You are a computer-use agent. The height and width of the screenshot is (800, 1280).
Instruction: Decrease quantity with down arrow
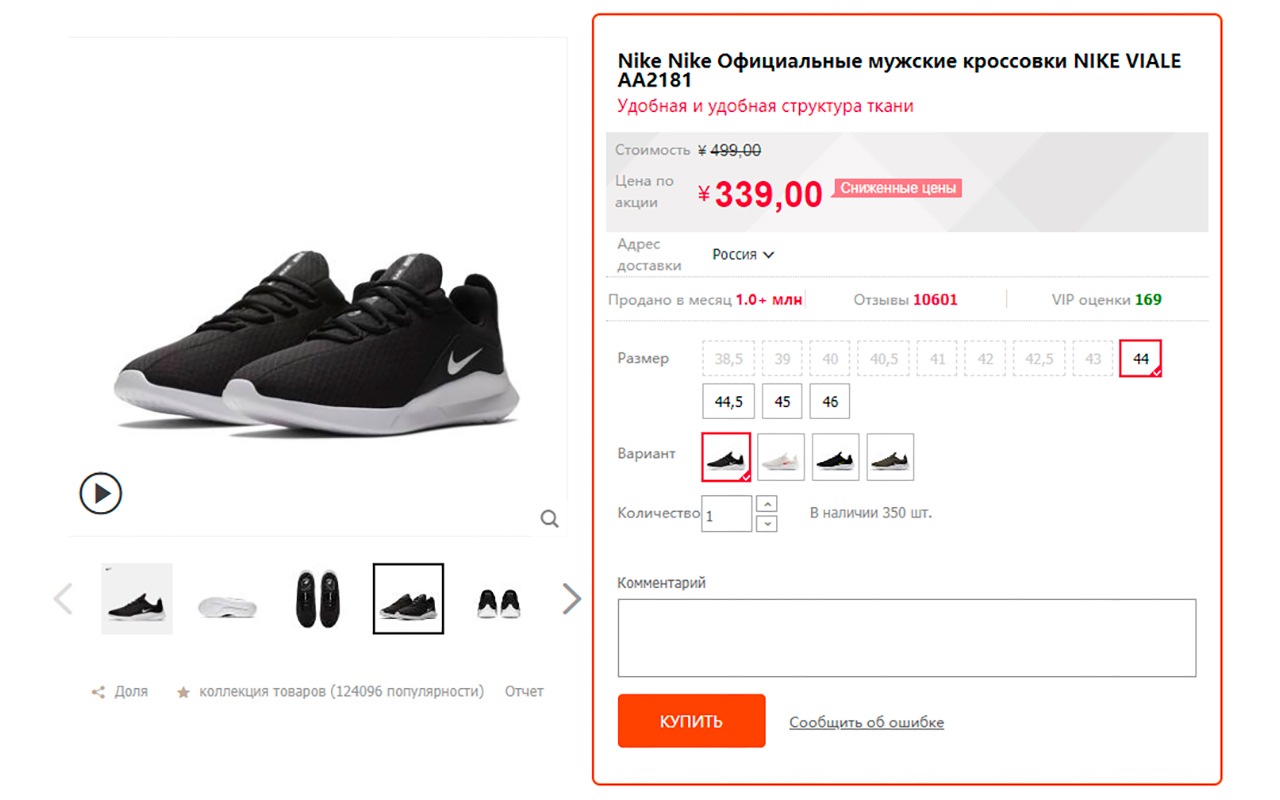(767, 523)
